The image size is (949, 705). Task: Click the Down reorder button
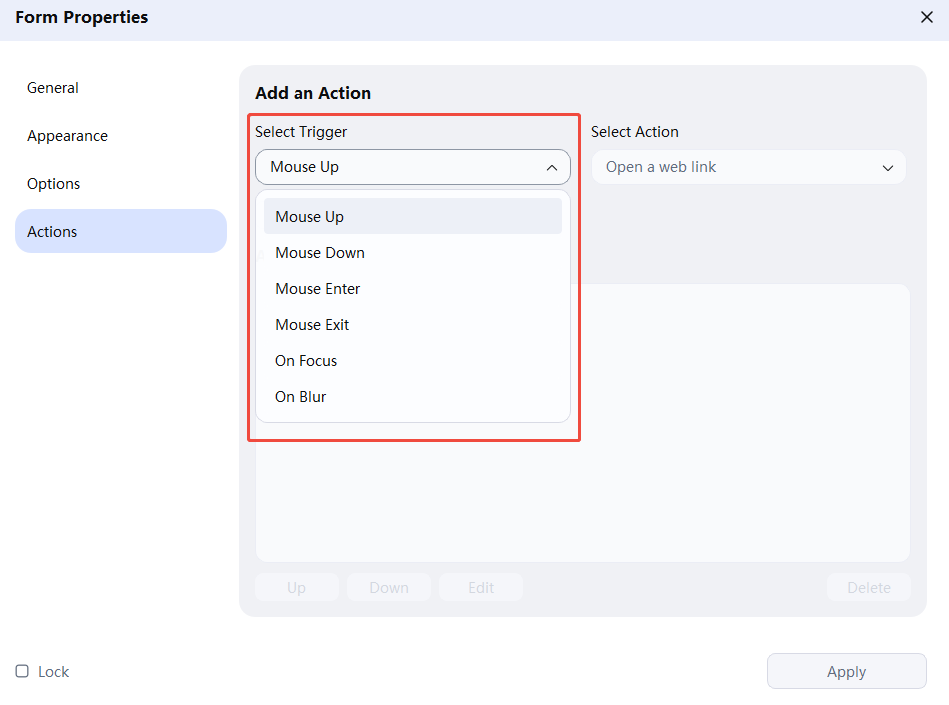pyautogui.click(x=389, y=588)
